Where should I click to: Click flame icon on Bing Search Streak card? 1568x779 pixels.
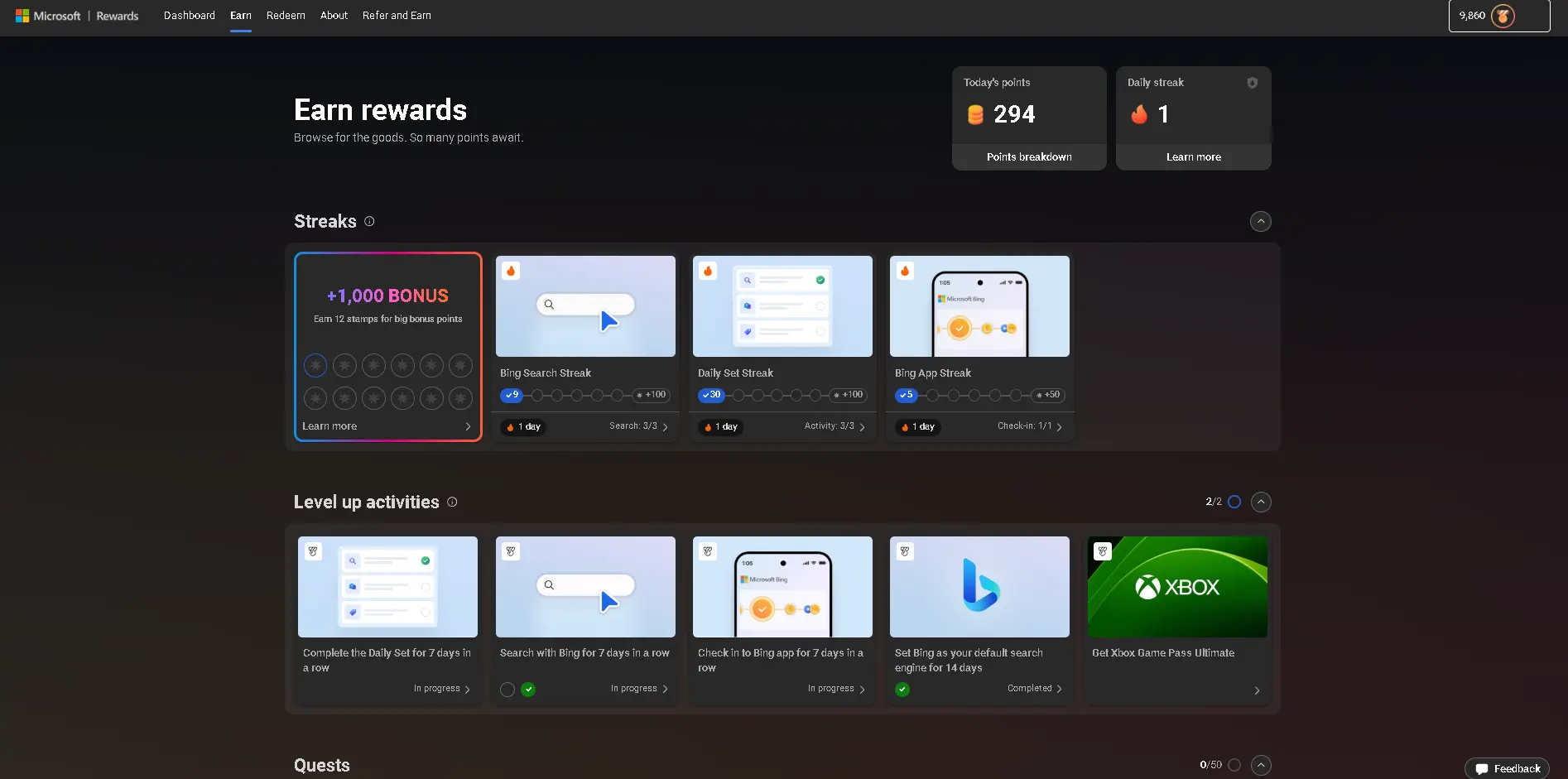pyautogui.click(x=511, y=271)
